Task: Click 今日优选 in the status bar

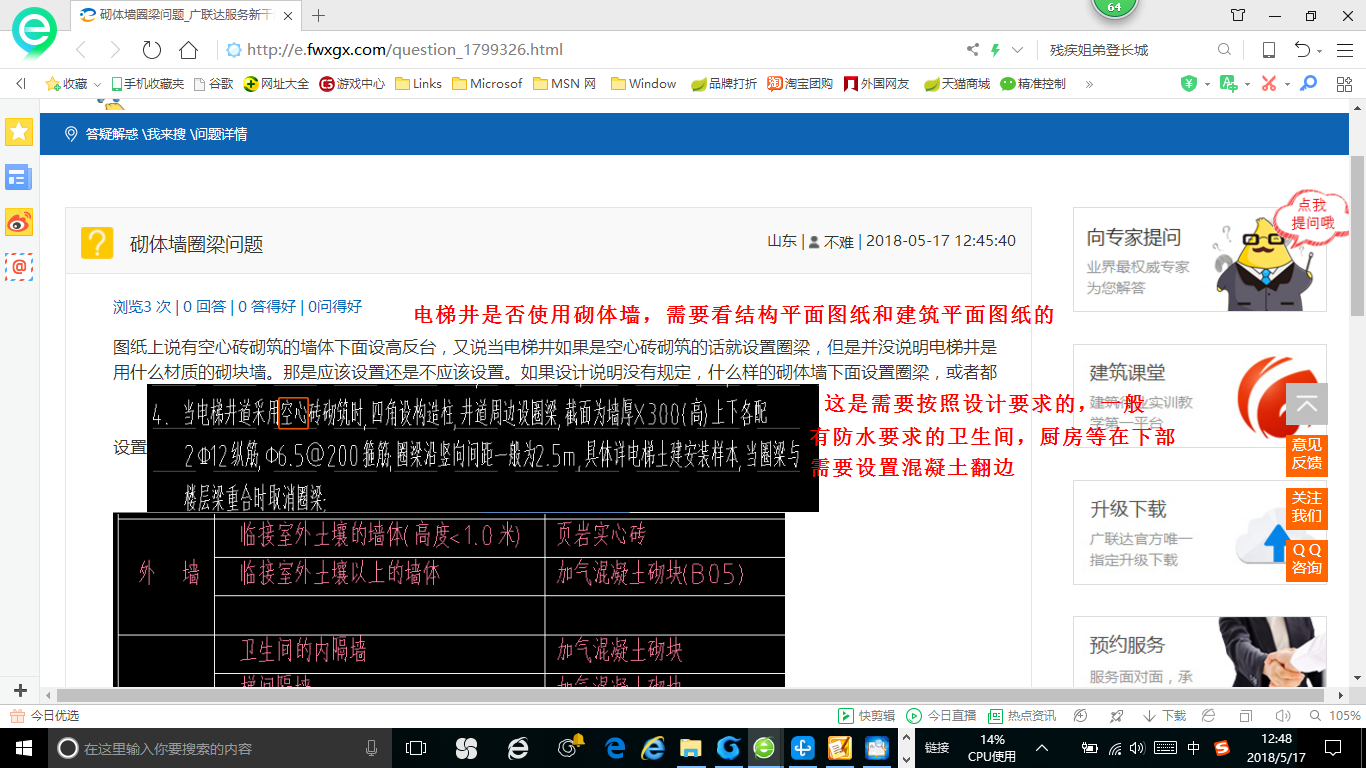Action: coord(44,716)
